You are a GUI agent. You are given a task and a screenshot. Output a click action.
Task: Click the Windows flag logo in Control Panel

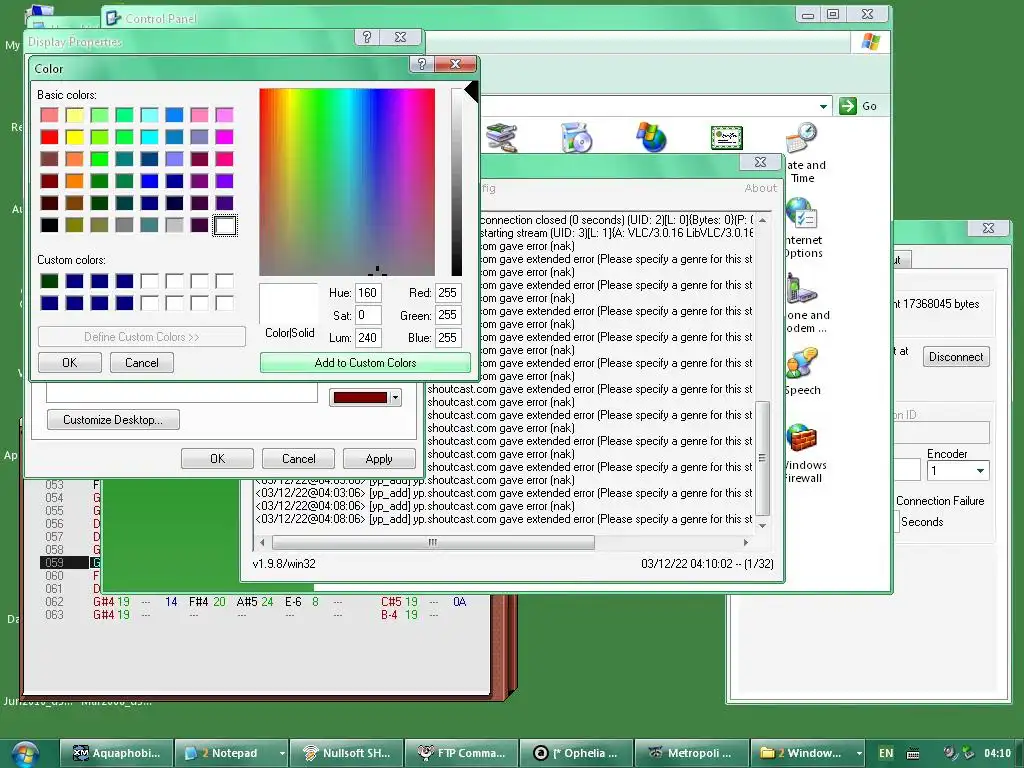871,42
